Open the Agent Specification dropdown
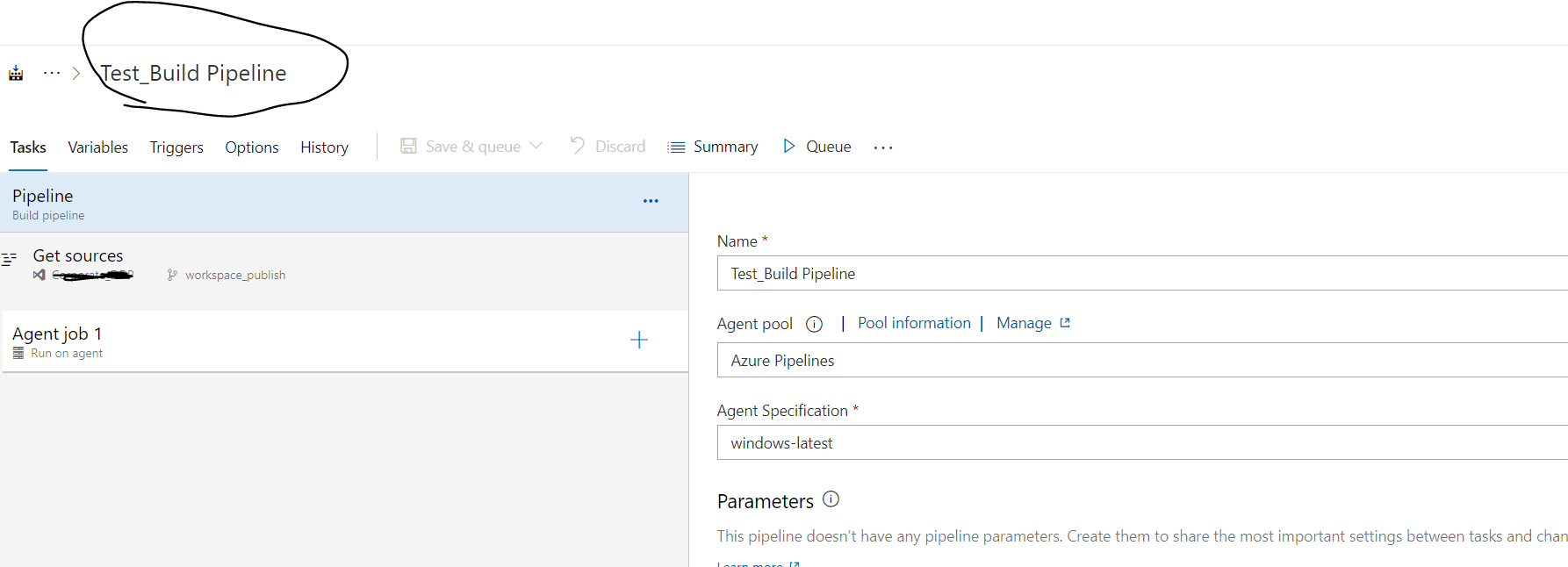Image resolution: width=1568 pixels, height=567 pixels. point(1141,443)
